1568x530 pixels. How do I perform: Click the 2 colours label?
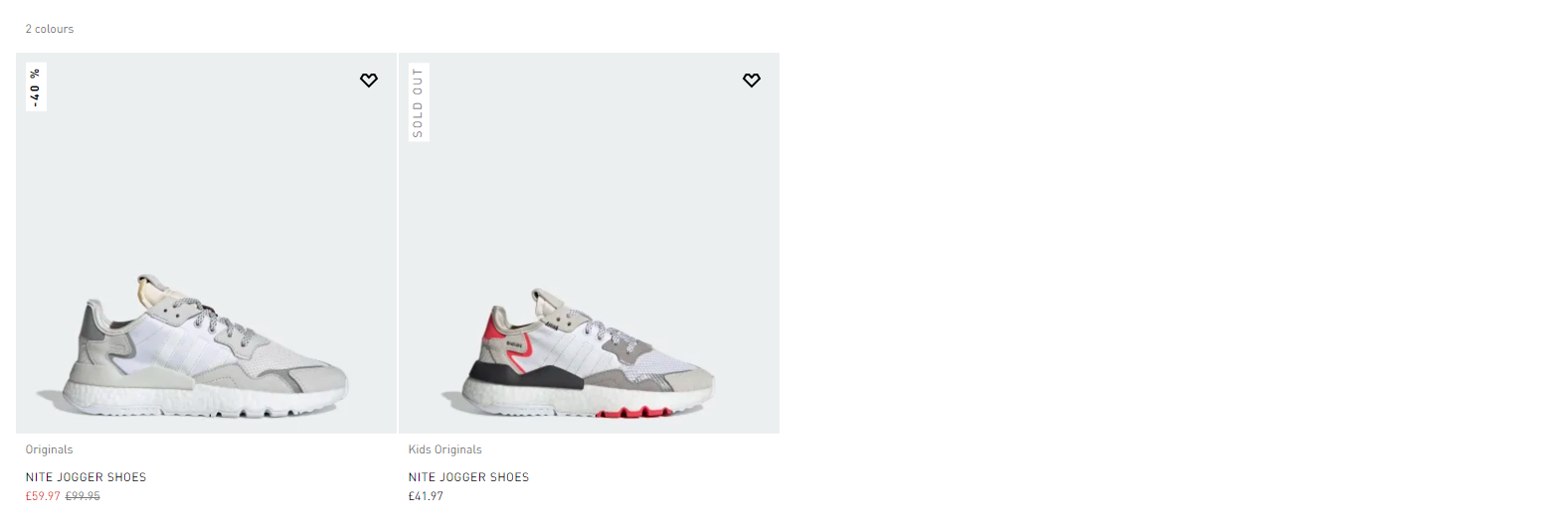(x=50, y=29)
